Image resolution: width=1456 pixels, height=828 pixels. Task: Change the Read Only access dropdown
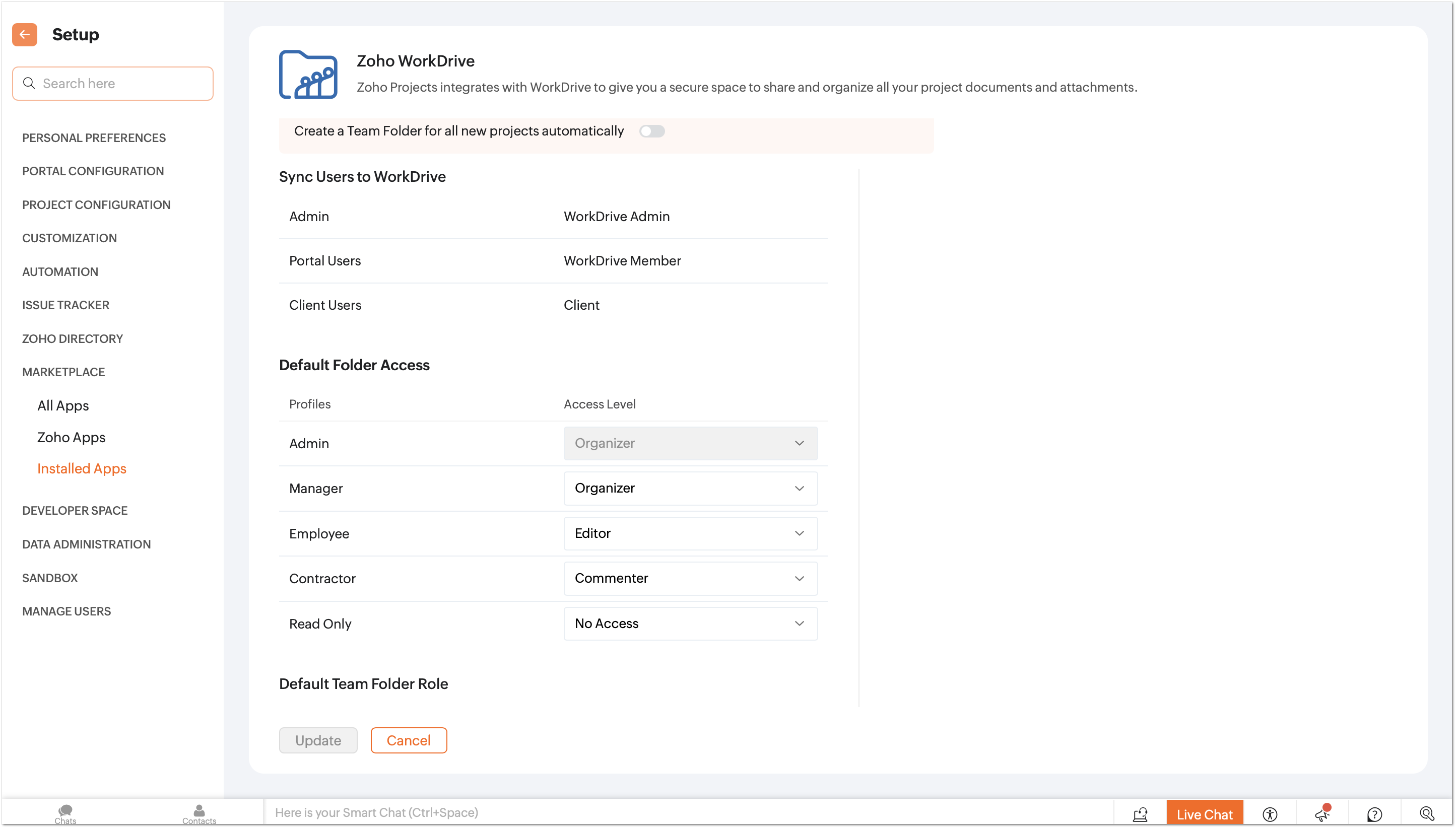[690, 624]
